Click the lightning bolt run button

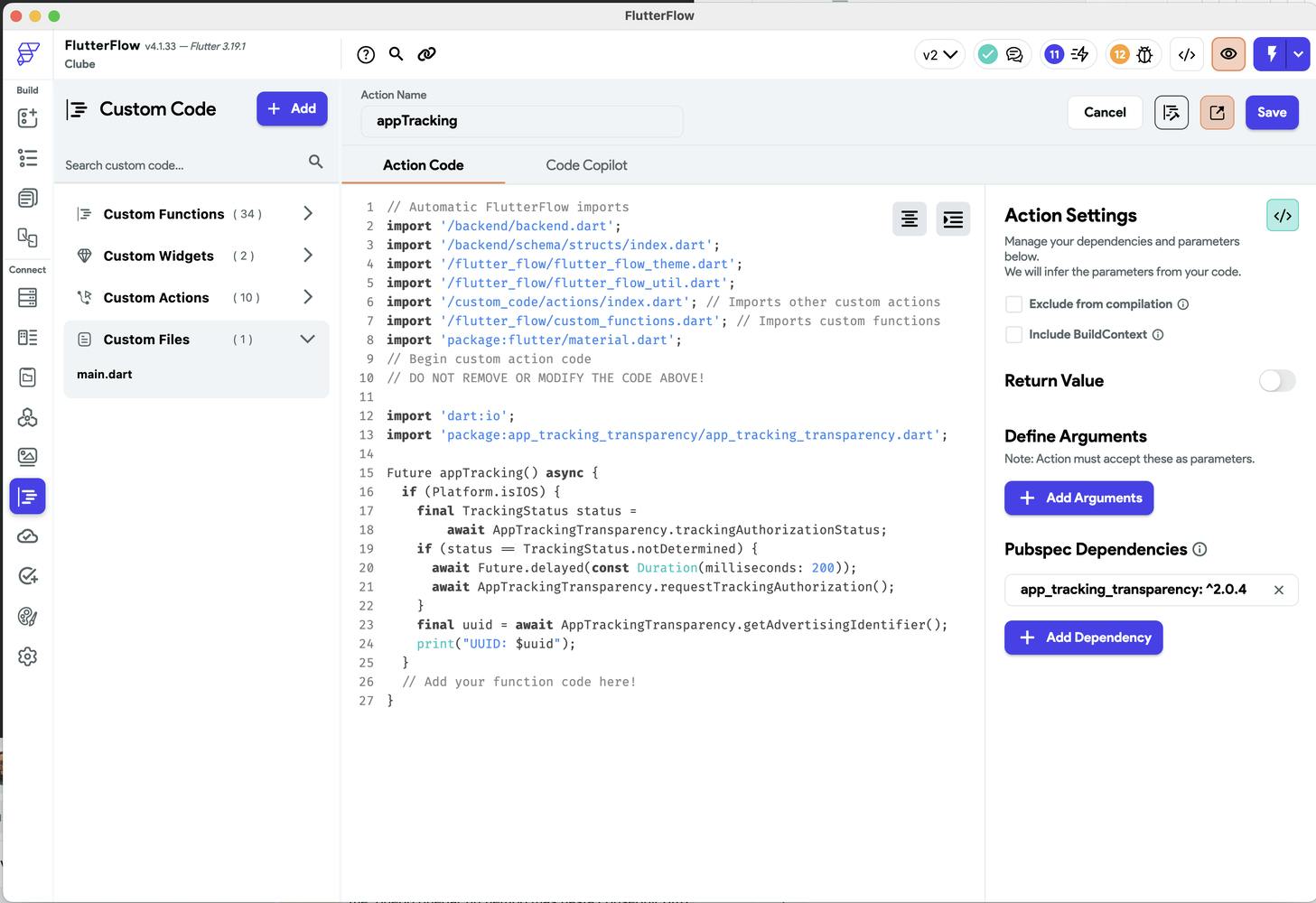(x=1271, y=54)
